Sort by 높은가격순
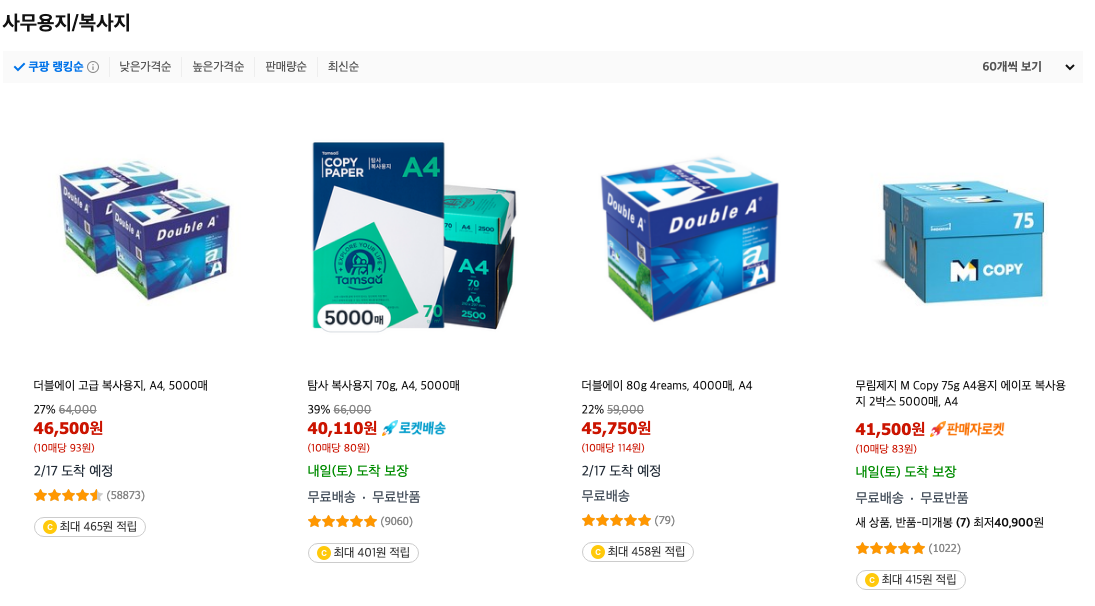 coord(218,67)
